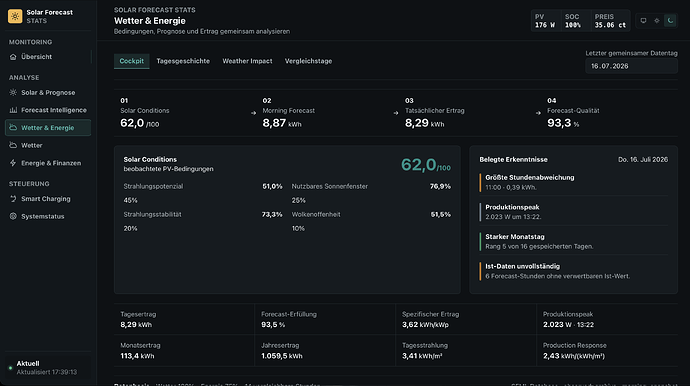
Task: Enable light theme with sun icon
Action: coord(657,21)
